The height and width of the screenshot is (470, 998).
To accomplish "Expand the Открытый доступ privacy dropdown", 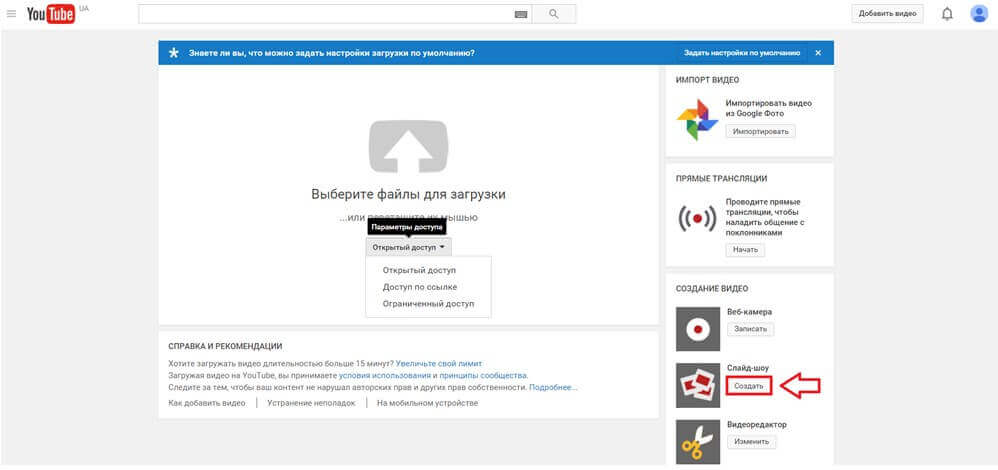I will pos(408,246).
